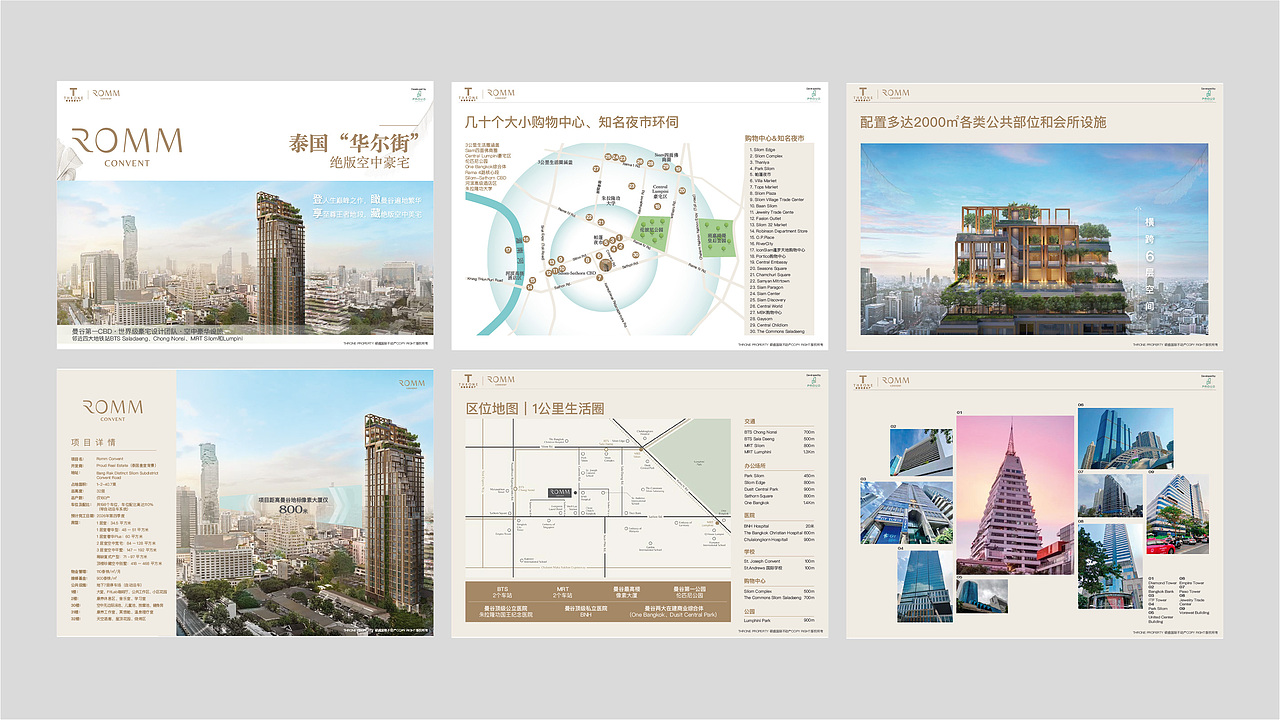Viewport: 1280px width, 720px height.
Task: Click list row 1. Silom Edge
Action: click(763, 150)
